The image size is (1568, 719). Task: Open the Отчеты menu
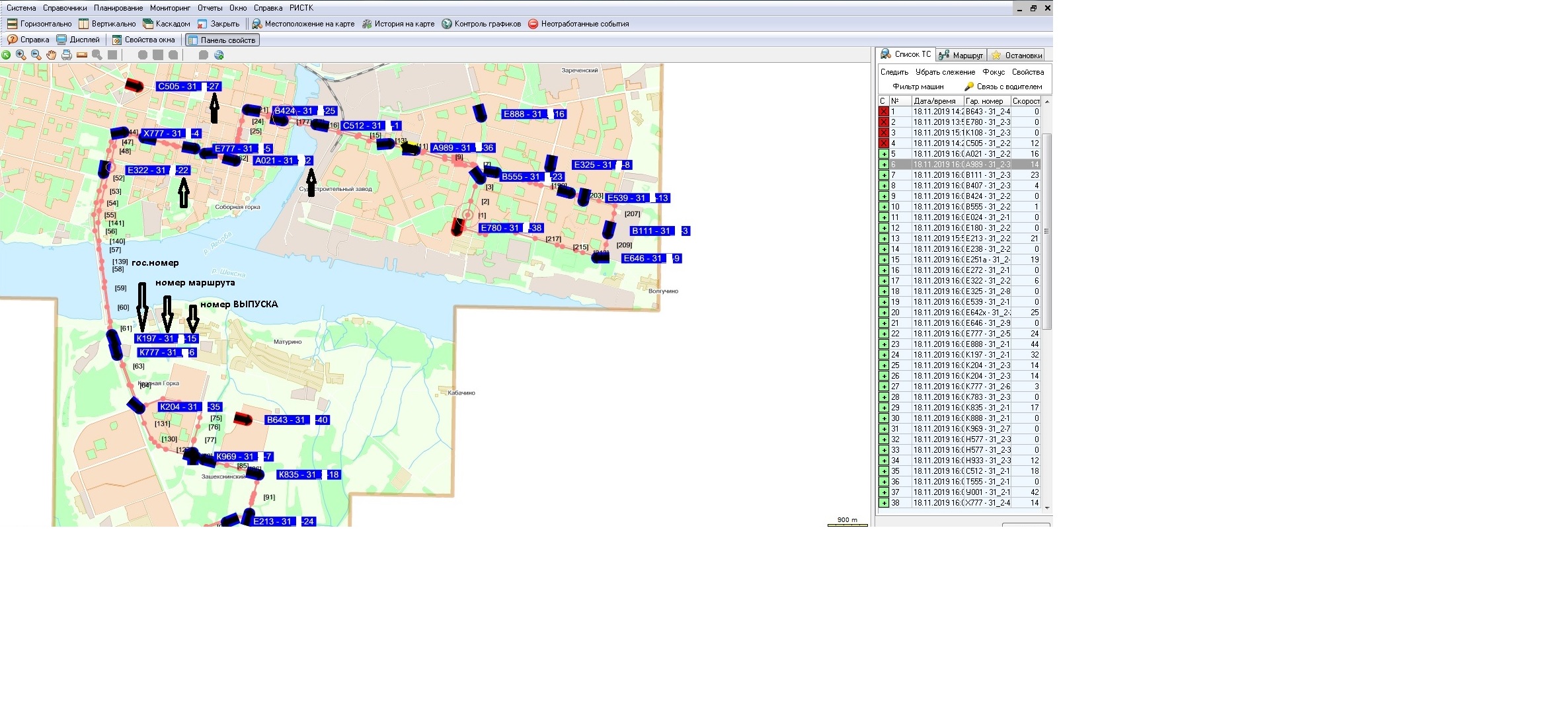210,8
